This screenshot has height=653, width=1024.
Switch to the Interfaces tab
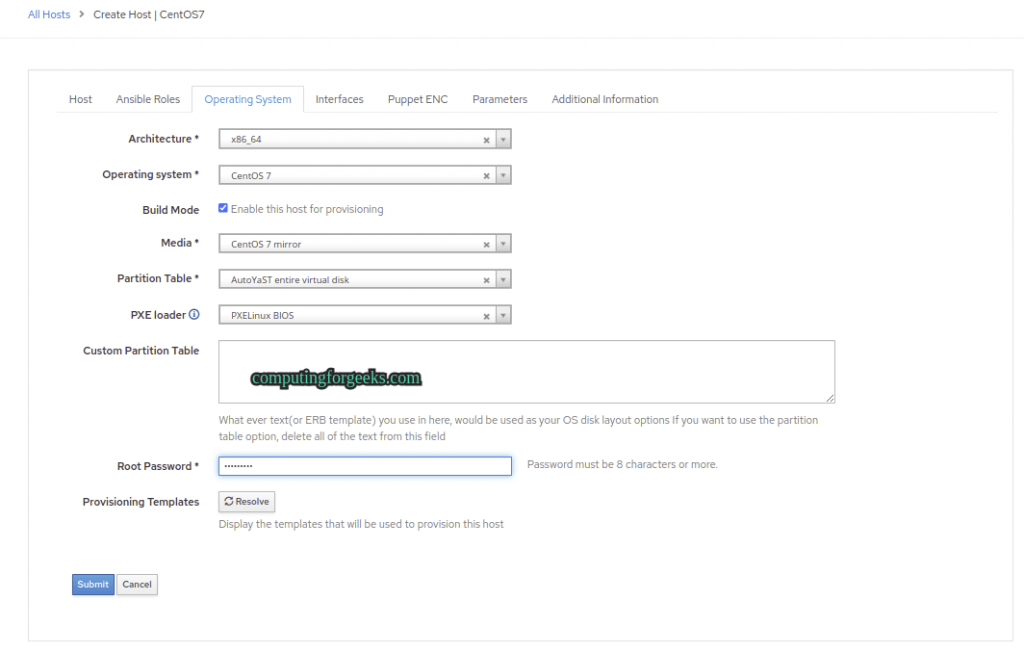(339, 99)
